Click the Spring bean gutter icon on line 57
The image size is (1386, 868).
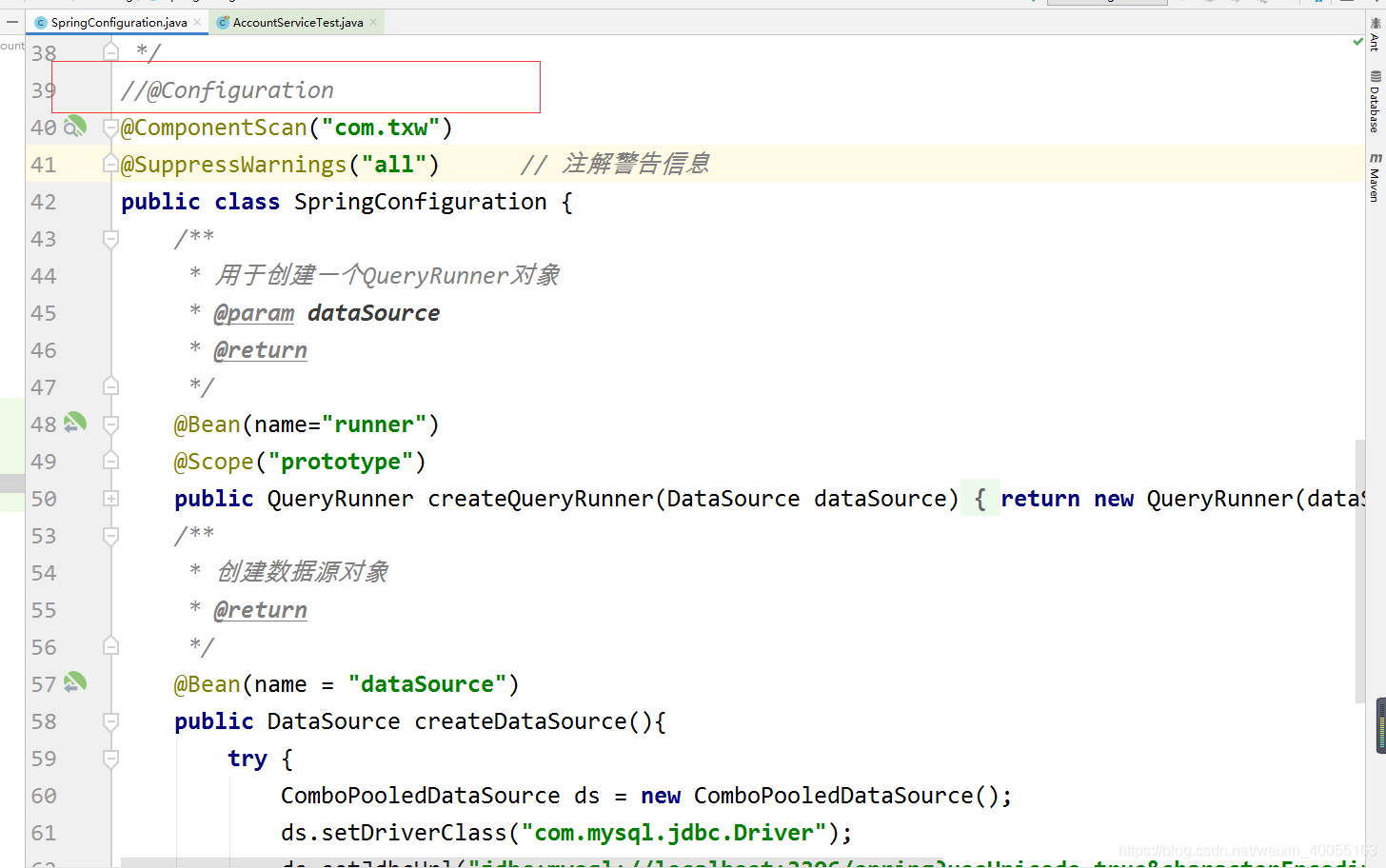pos(75,682)
